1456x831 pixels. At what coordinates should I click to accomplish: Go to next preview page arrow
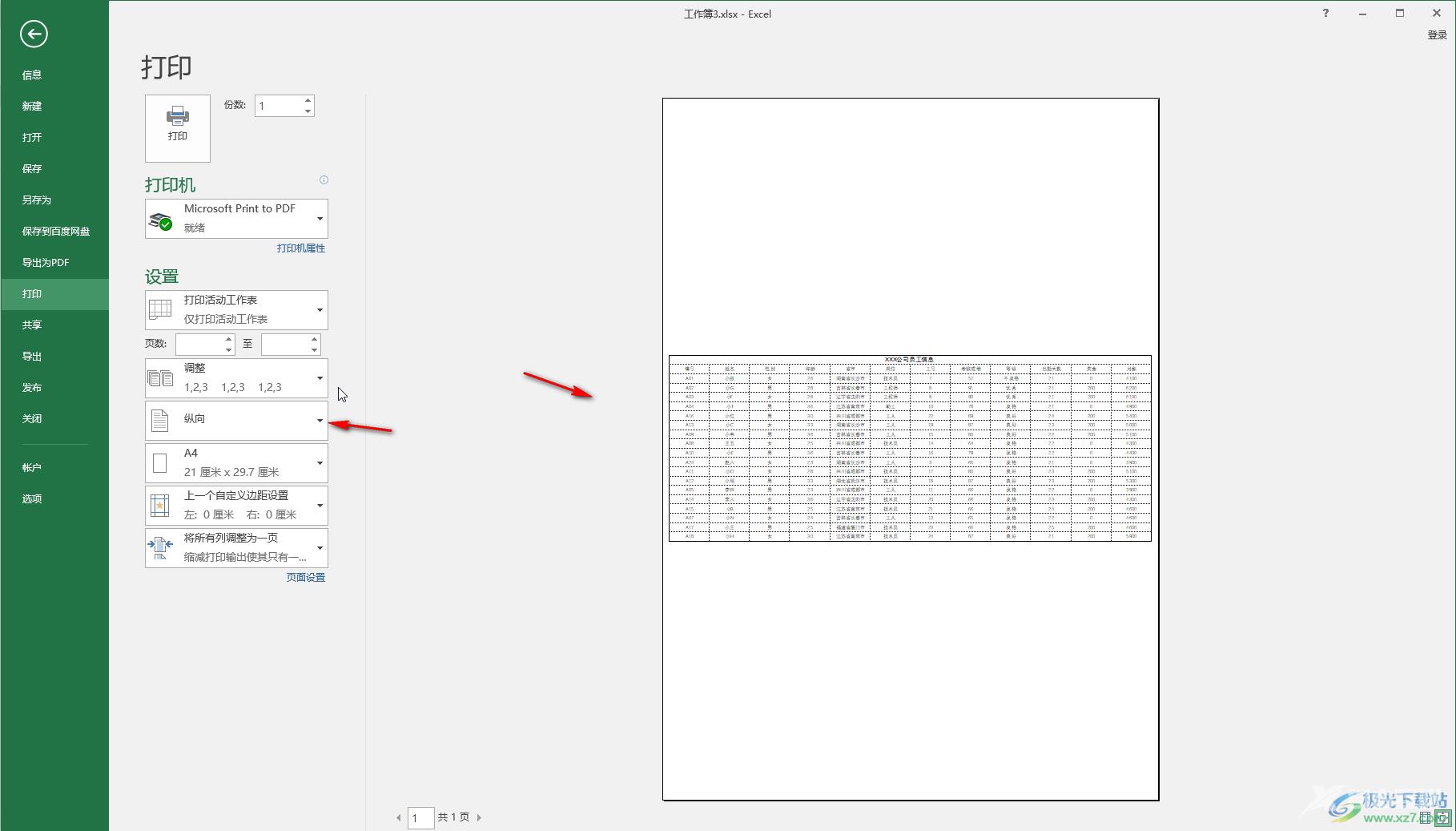coord(479,818)
